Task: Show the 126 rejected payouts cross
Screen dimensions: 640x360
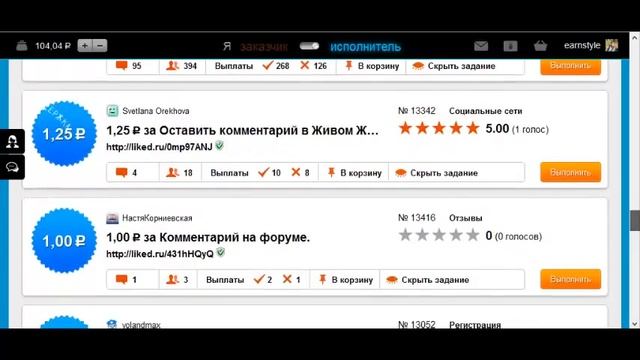Action: 304,65
